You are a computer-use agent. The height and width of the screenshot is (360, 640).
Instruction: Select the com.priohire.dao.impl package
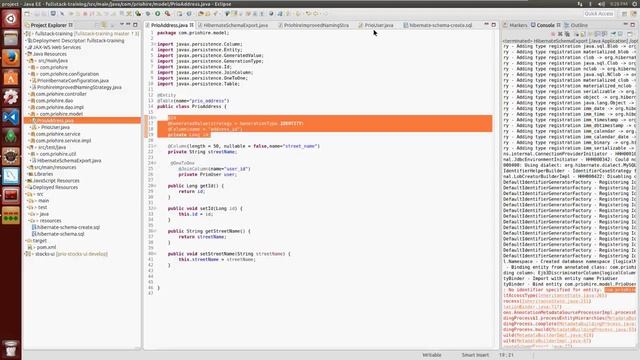[59, 107]
